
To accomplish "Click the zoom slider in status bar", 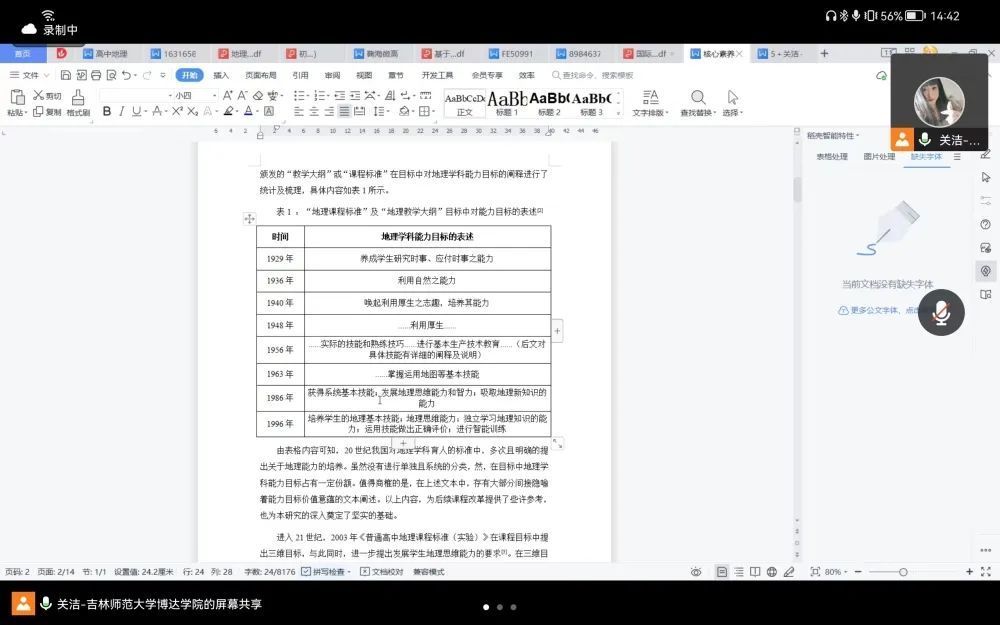I will click(903, 572).
